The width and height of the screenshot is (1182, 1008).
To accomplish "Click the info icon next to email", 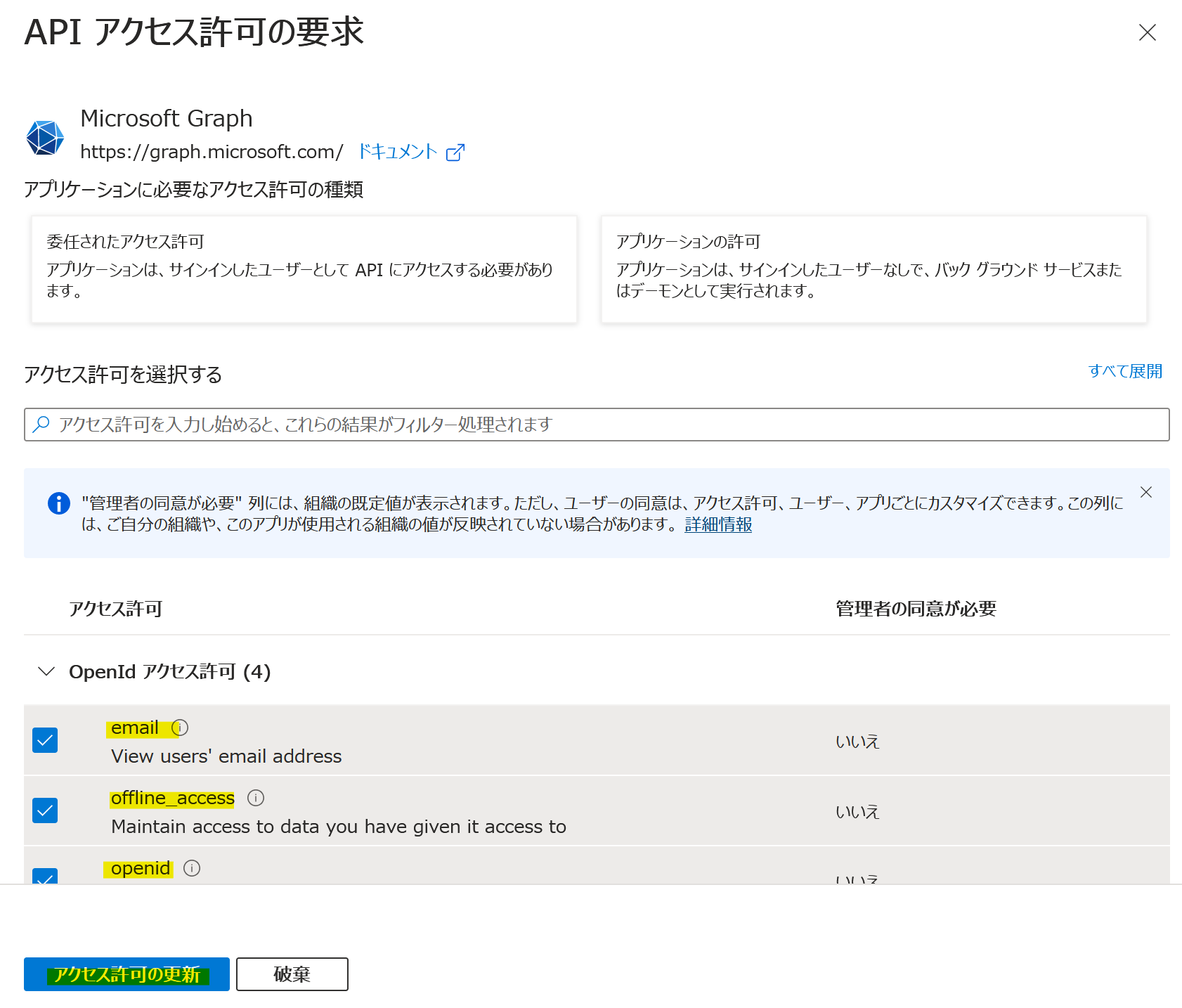I will coord(181,728).
